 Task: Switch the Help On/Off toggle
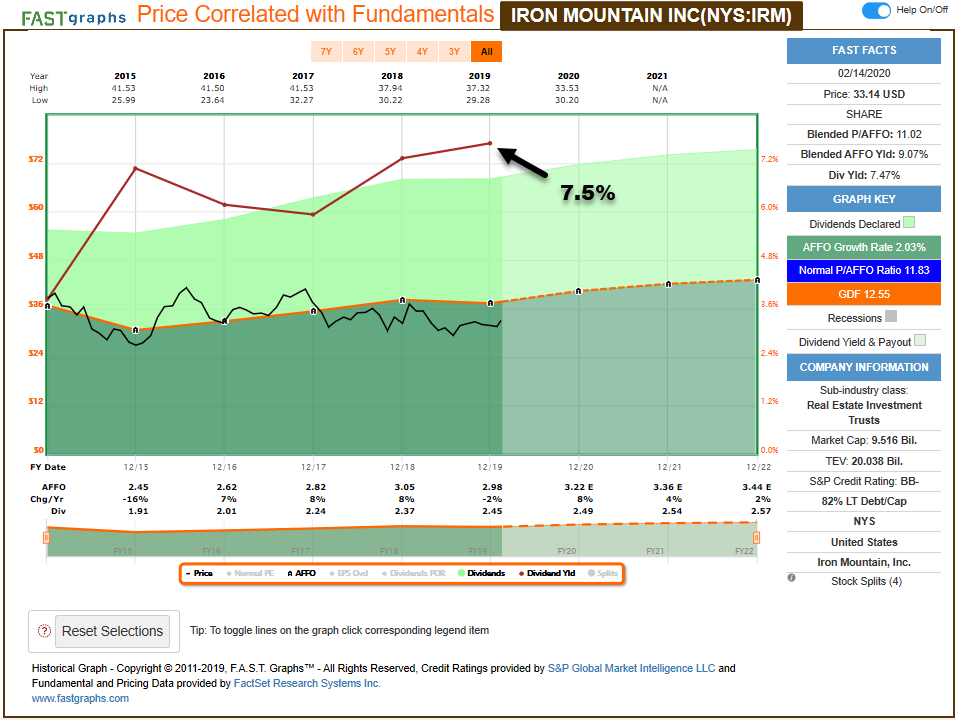(878, 10)
